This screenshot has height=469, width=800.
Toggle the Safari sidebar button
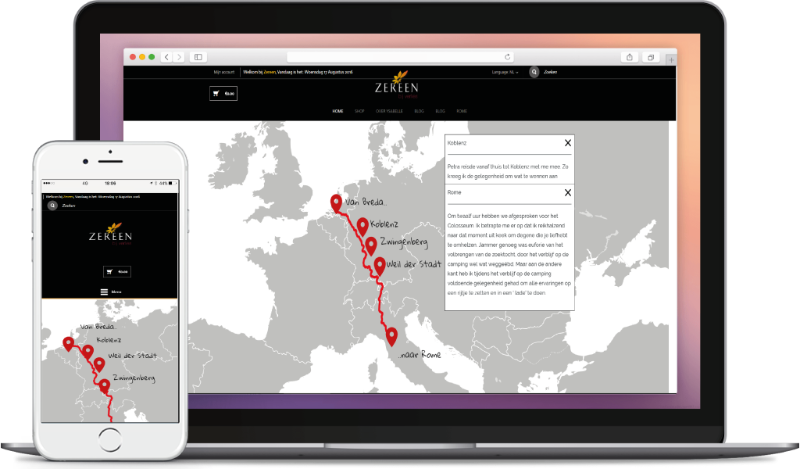198,57
